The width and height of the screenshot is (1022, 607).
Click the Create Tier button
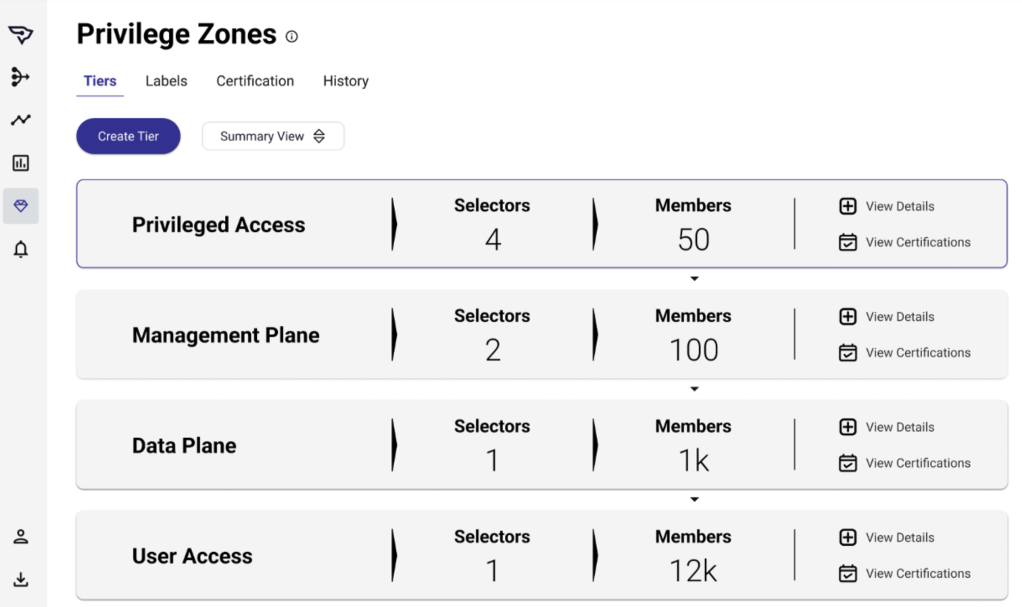point(128,136)
